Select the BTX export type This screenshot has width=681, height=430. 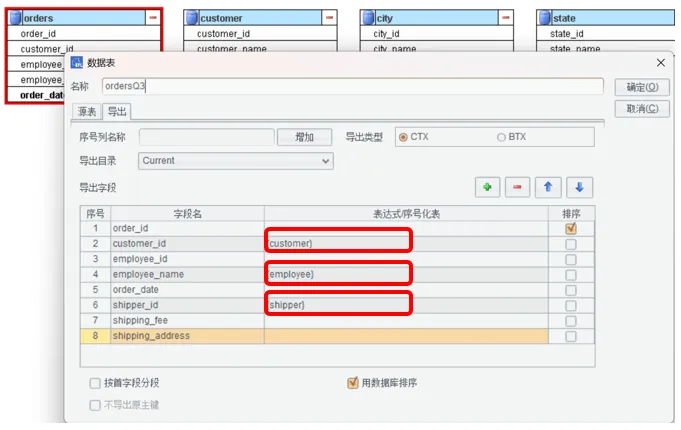(501, 137)
